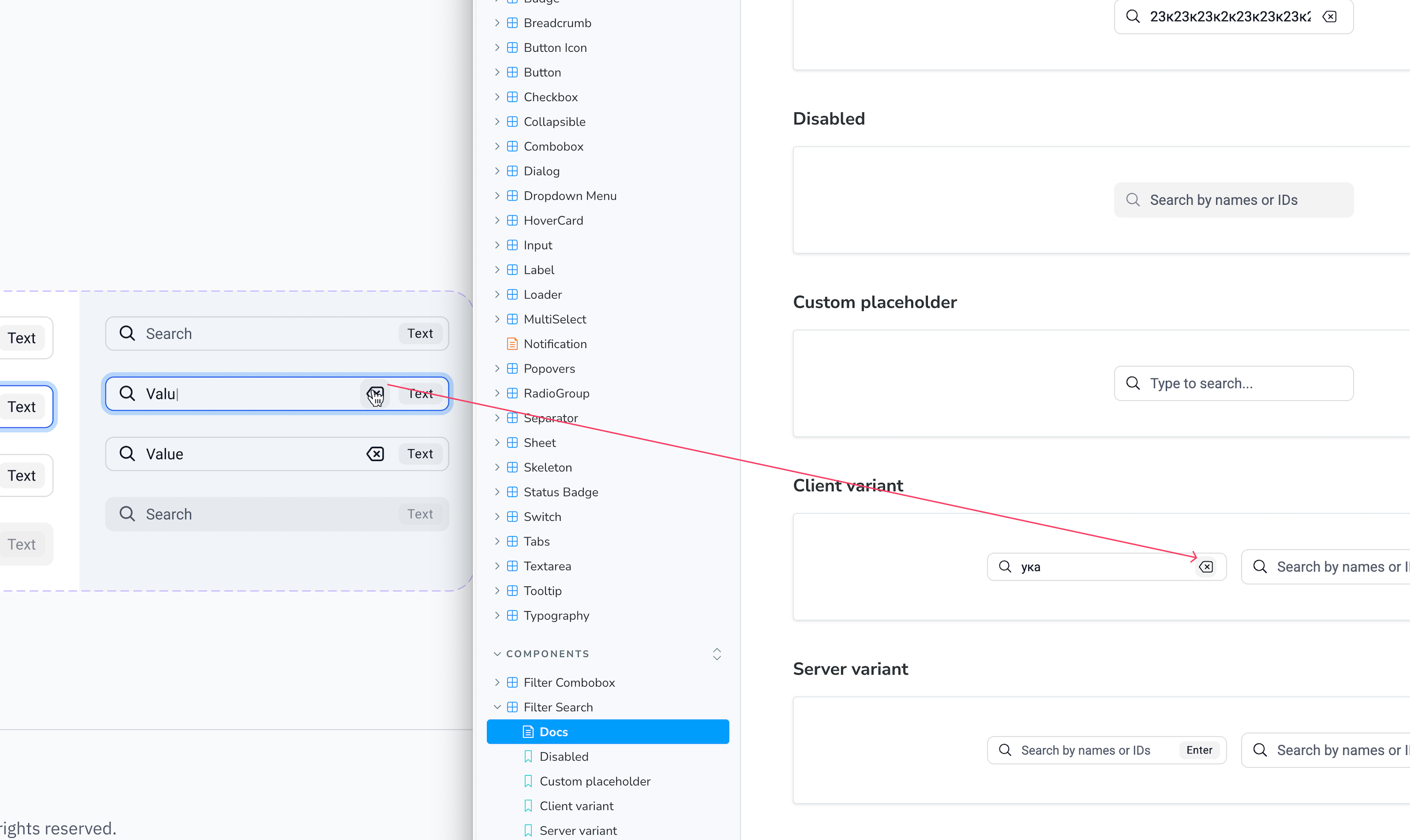Collapse the COMPONENTS section chevron
1410x840 pixels.
(497, 654)
